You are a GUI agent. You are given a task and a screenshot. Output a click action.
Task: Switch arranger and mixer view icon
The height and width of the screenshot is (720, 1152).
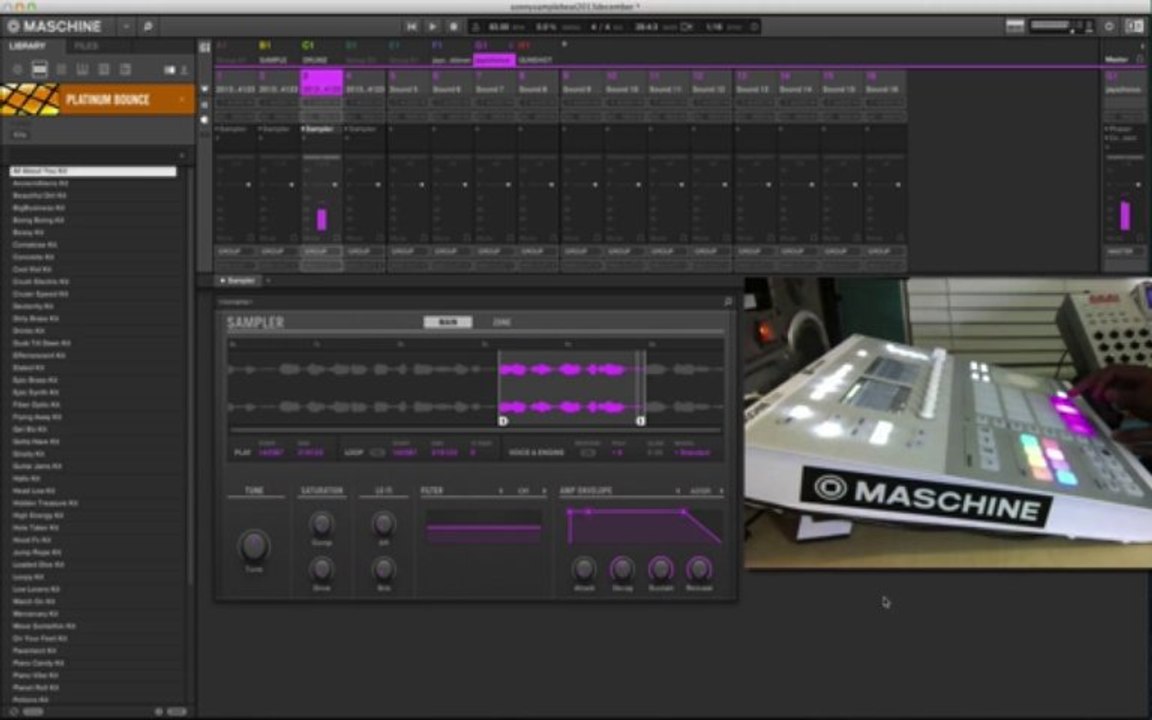[x=205, y=47]
